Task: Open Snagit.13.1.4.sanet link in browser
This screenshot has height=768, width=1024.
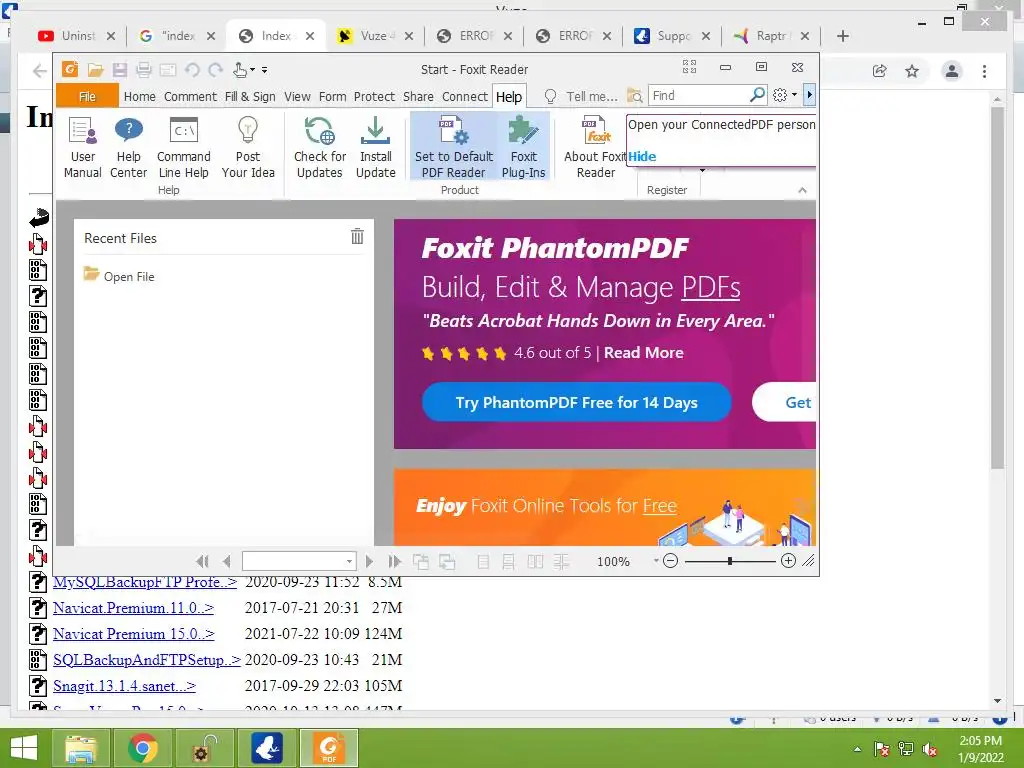Action: click(124, 686)
